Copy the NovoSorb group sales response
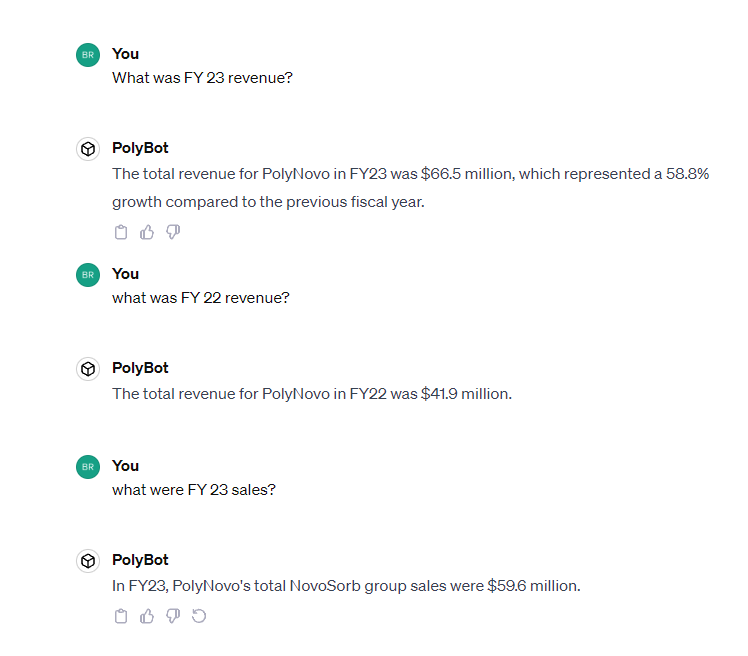748x656 pixels. pos(121,616)
